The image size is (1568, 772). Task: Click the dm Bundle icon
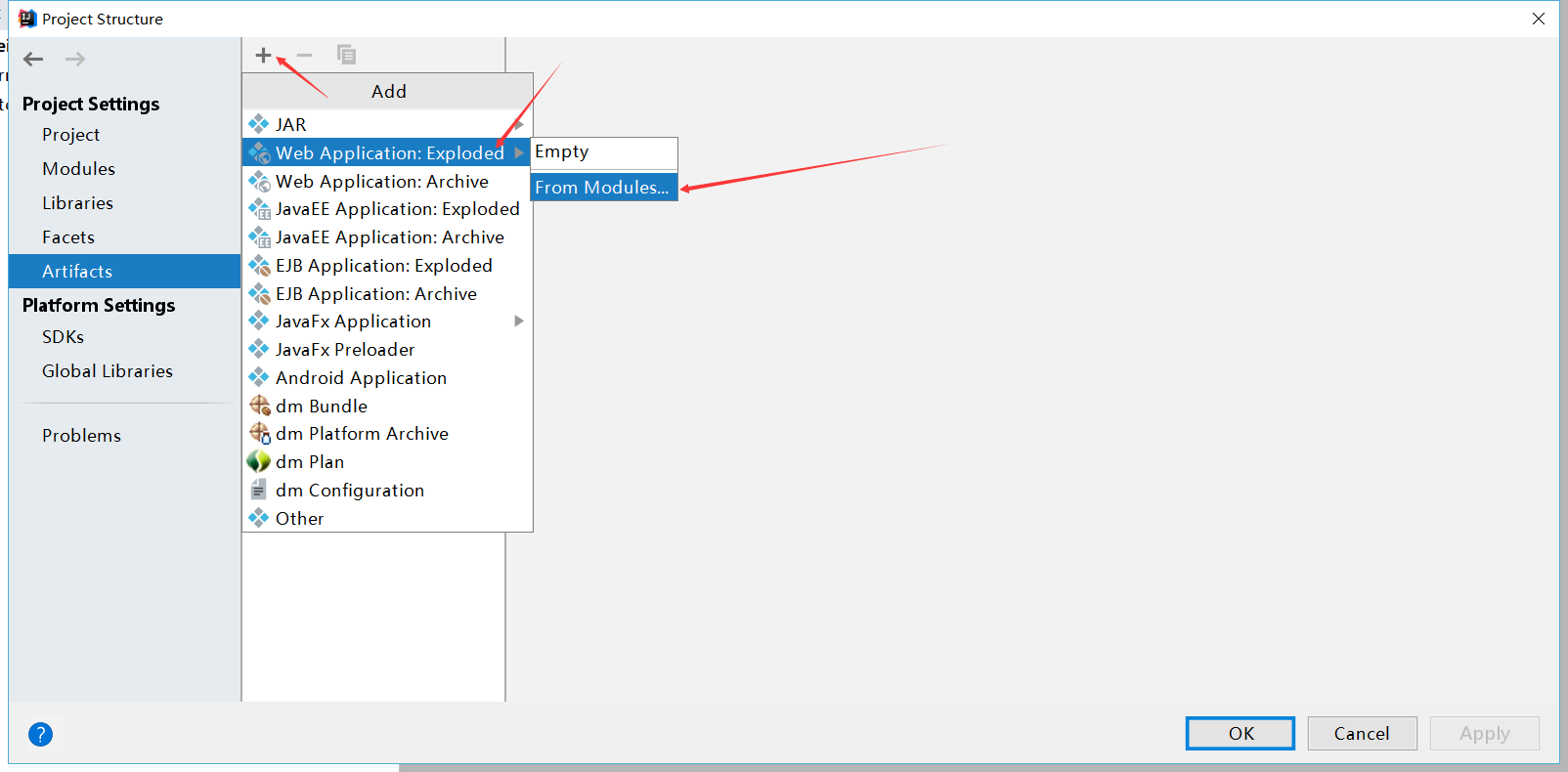pyautogui.click(x=259, y=406)
